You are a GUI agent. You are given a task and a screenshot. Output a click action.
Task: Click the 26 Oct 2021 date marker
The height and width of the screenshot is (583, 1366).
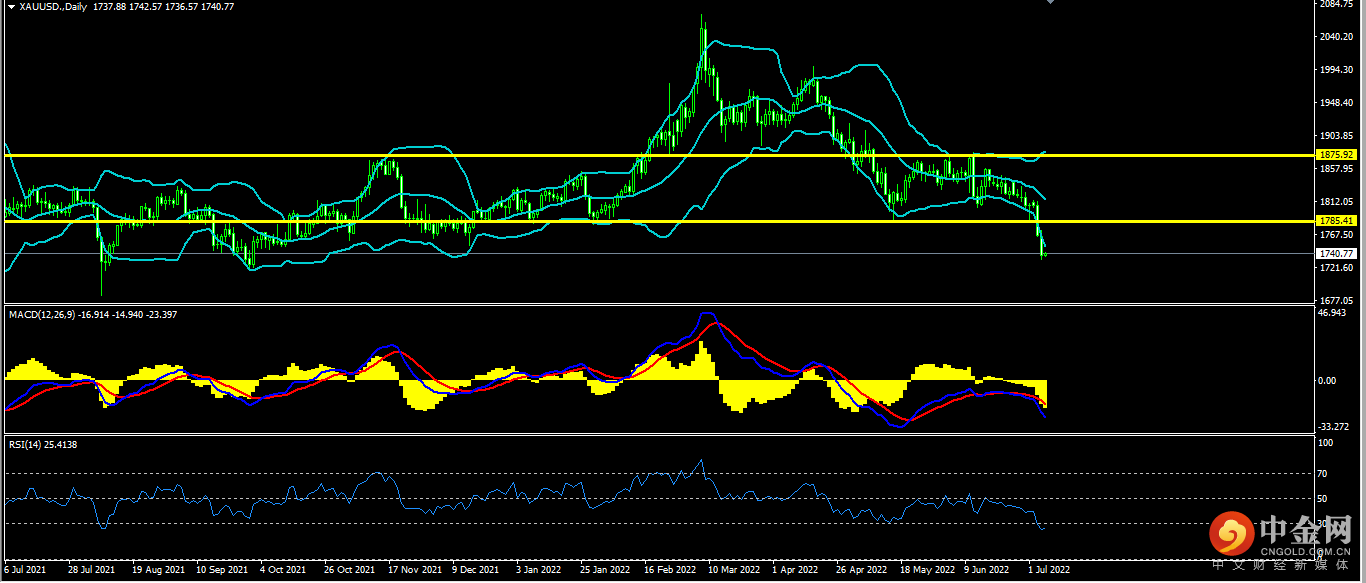pyautogui.click(x=349, y=570)
